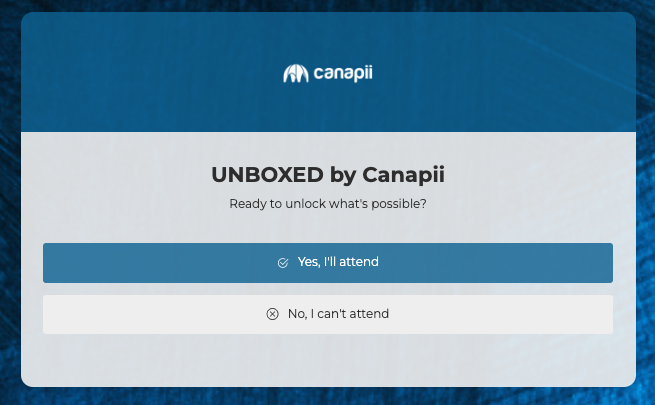The height and width of the screenshot is (405, 655).
Task: Click the Canapii arch logo icon
Action: pos(294,74)
